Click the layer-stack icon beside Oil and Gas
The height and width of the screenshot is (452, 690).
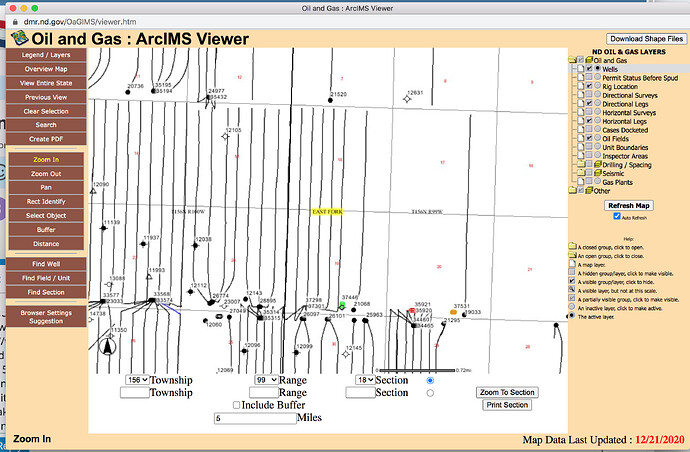pos(589,60)
